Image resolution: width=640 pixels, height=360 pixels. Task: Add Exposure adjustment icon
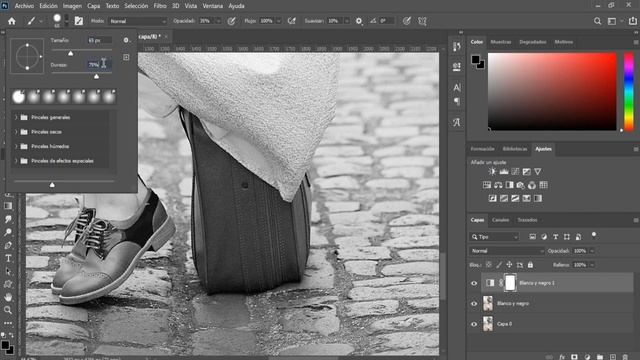click(527, 171)
